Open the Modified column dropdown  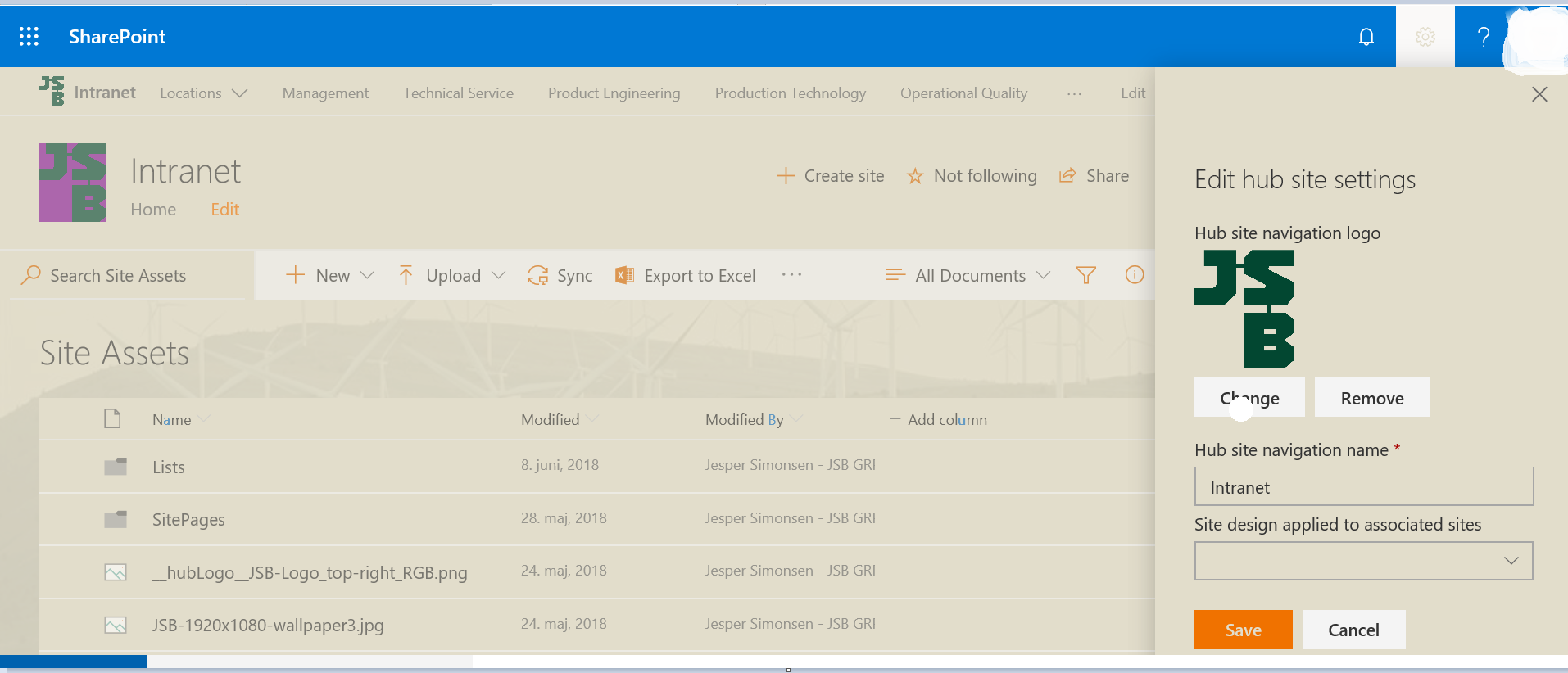(x=591, y=420)
